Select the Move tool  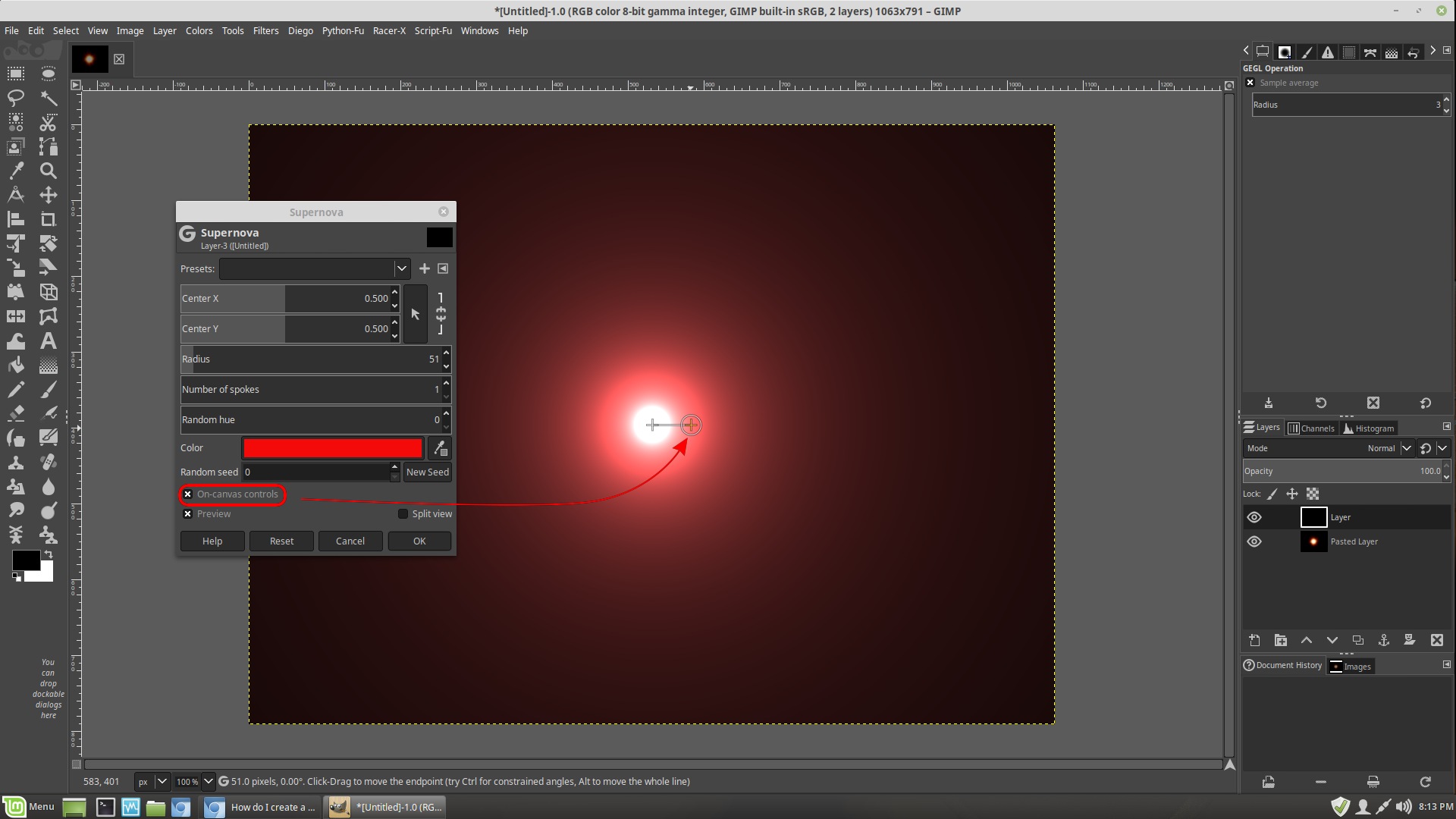tap(49, 195)
